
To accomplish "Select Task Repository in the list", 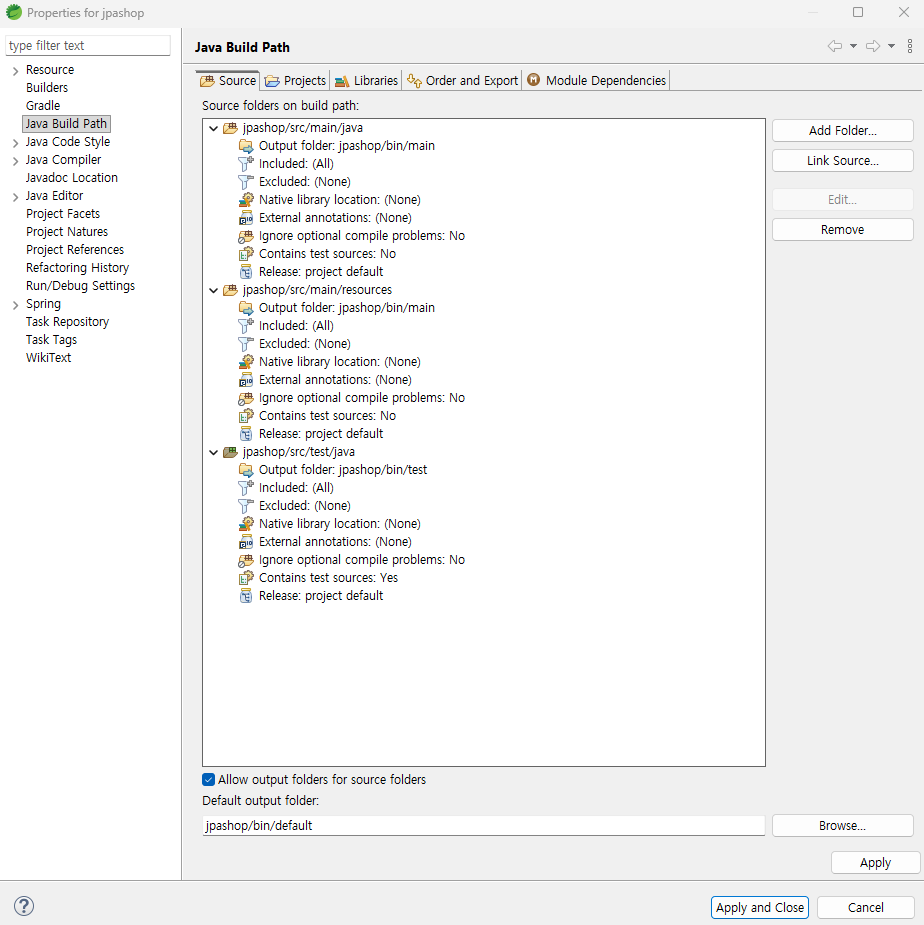I will click(68, 322).
